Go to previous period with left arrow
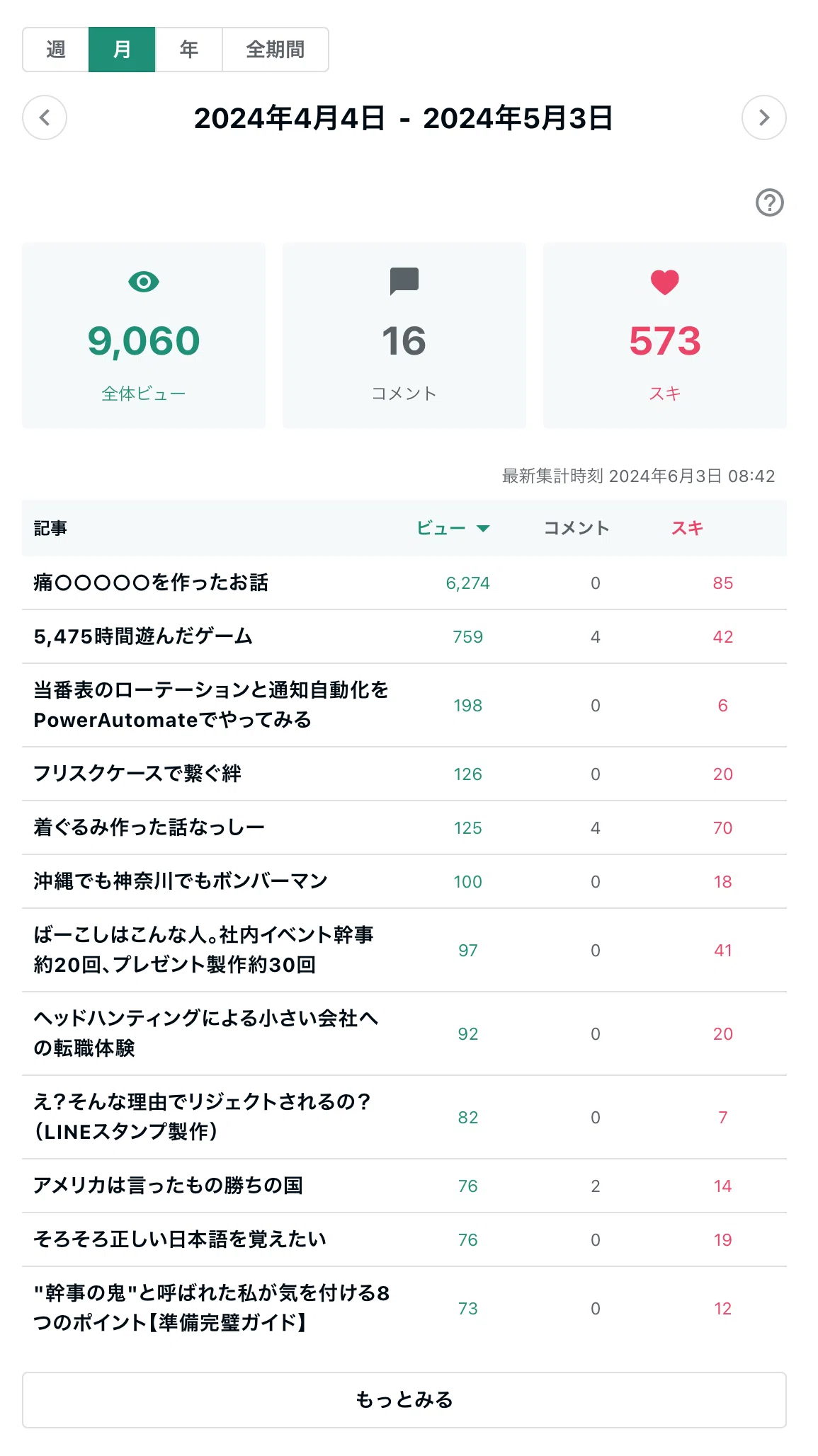 45,117
